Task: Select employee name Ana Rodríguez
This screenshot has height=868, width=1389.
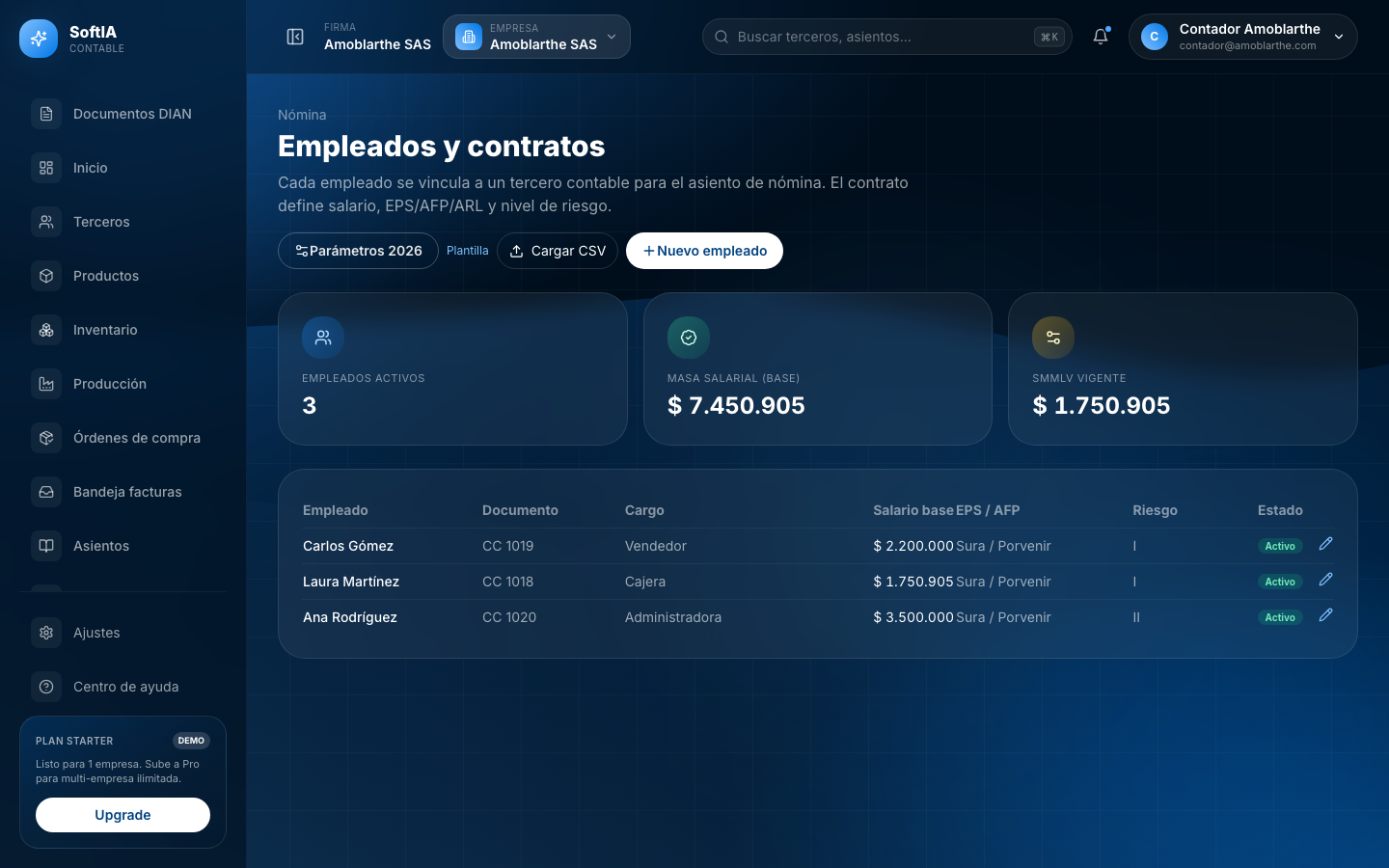Action: tap(350, 617)
